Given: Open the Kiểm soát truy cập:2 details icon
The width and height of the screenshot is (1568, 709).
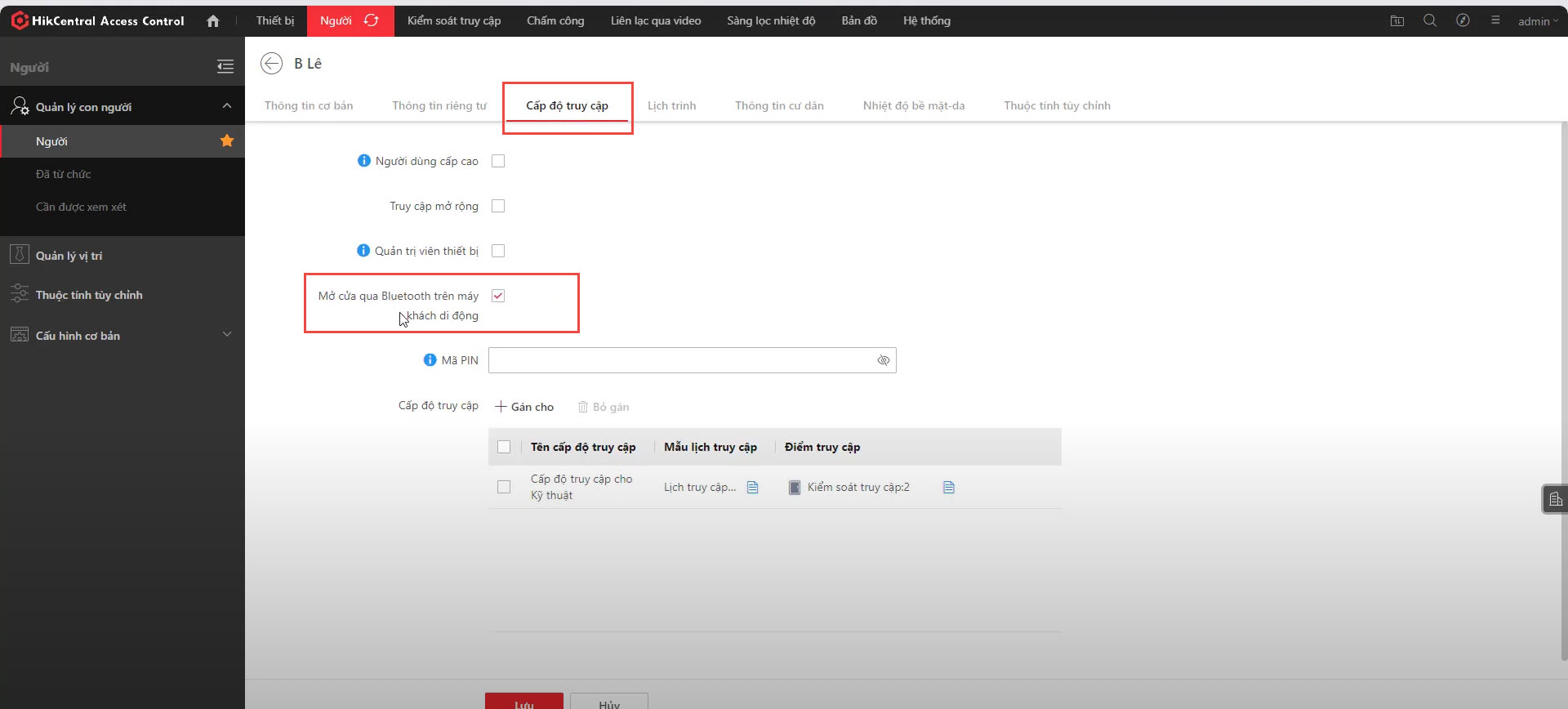Looking at the screenshot, I should pyautogui.click(x=949, y=488).
